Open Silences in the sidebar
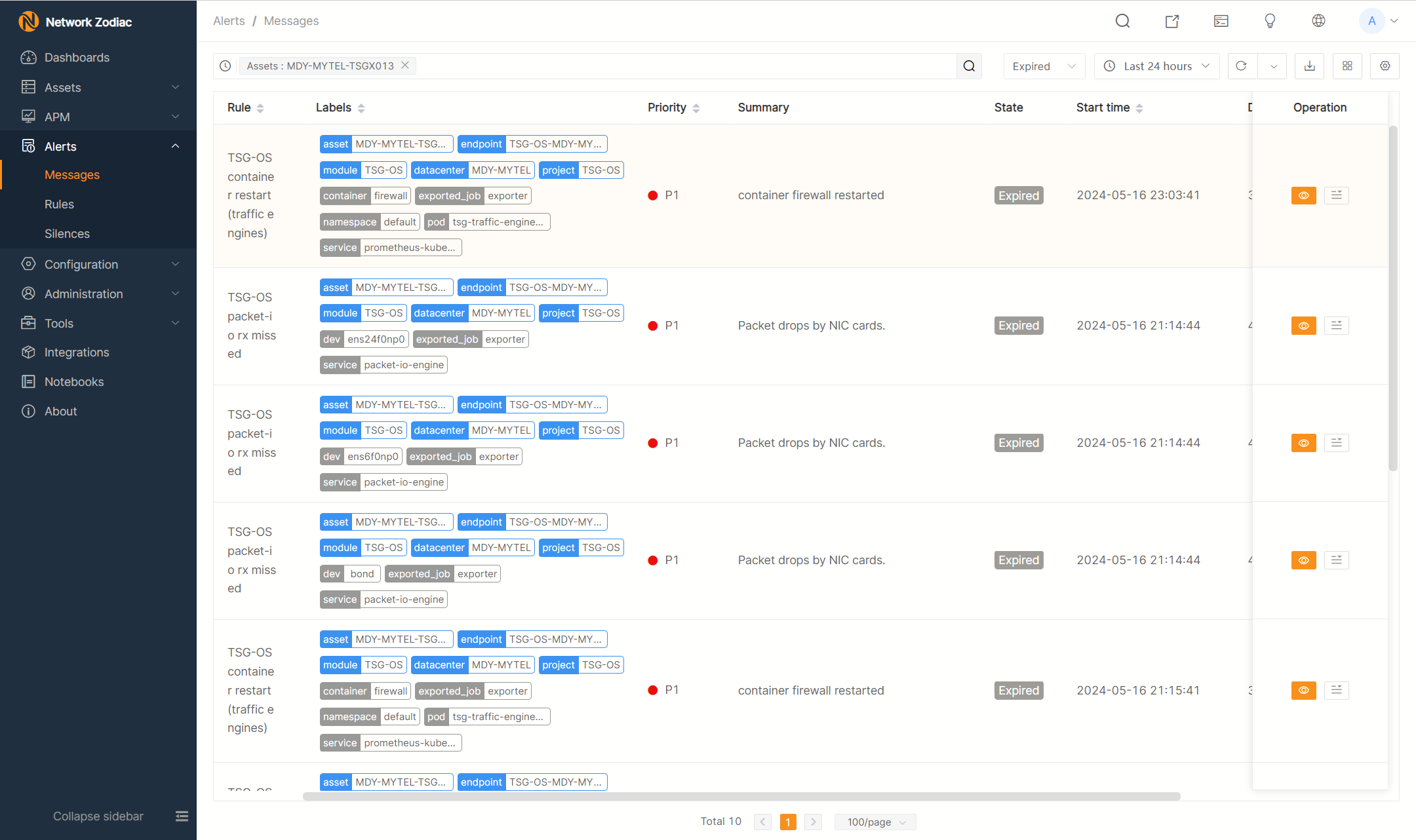1416x840 pixels. click(x=67, y=234)
